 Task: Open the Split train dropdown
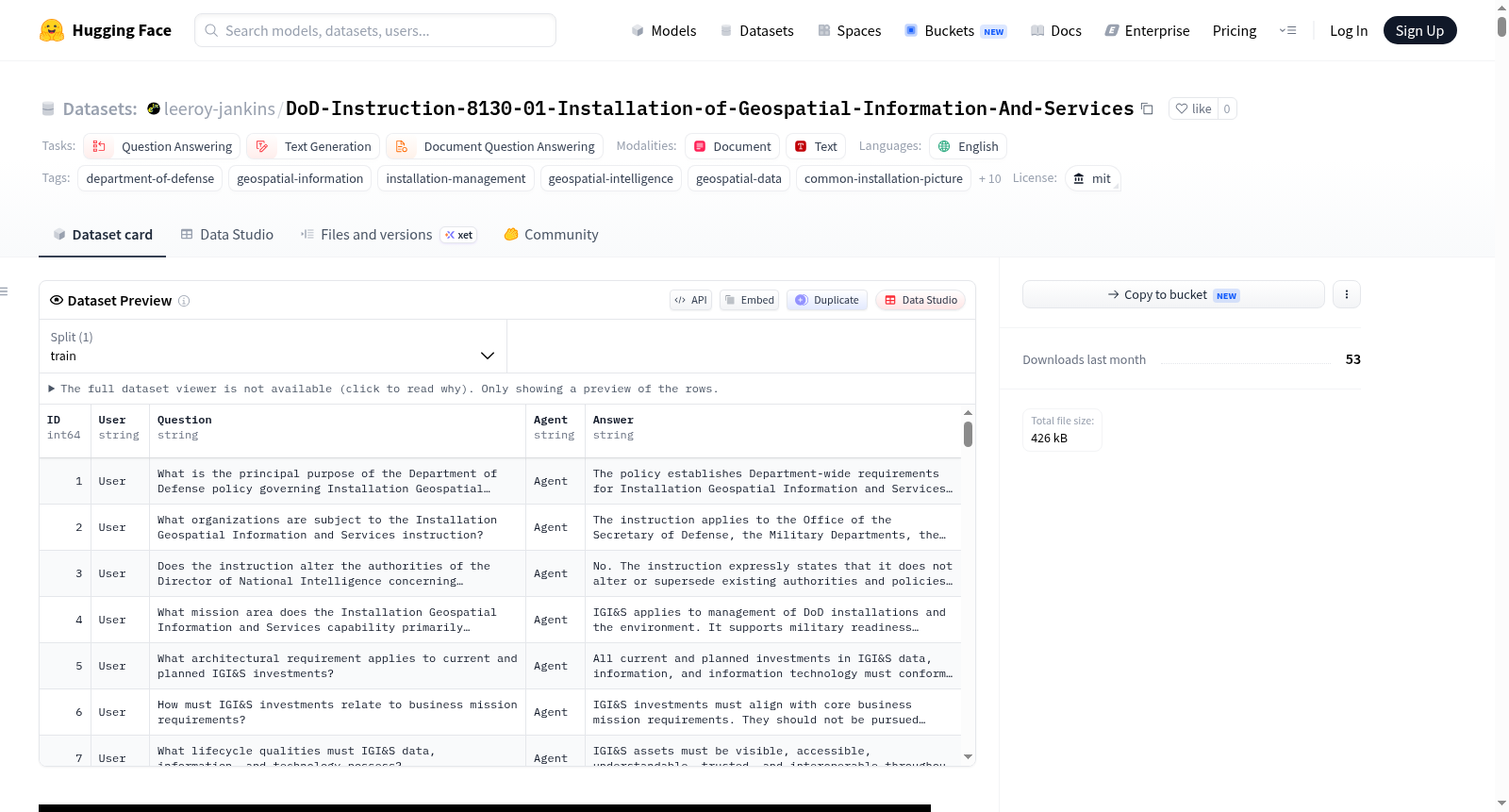click(x=273, y=346)
